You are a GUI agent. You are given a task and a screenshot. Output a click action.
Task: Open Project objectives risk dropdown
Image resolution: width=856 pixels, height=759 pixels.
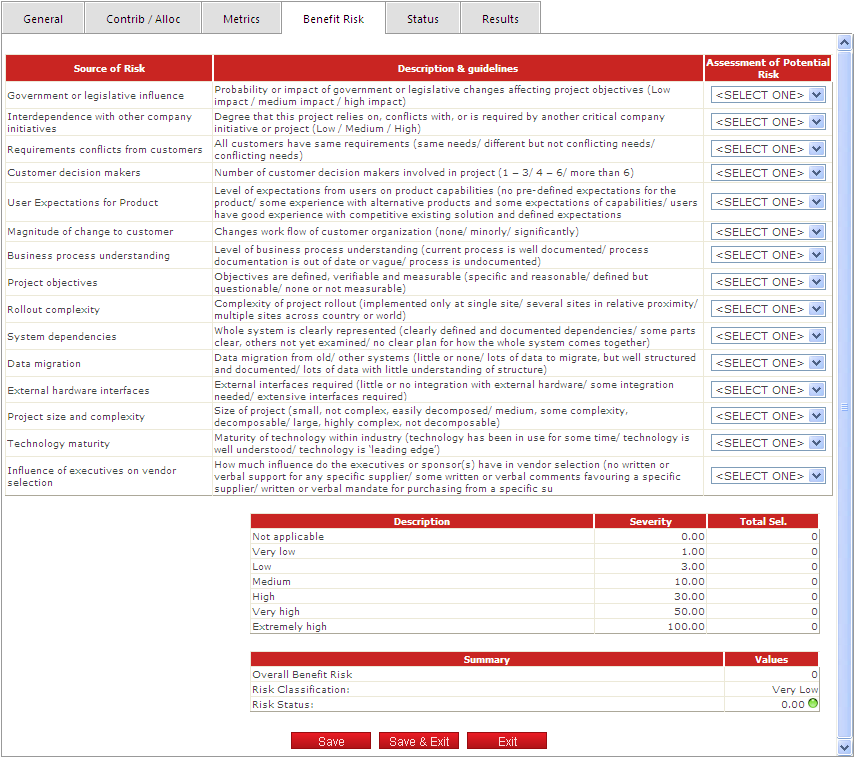(767, 282)
